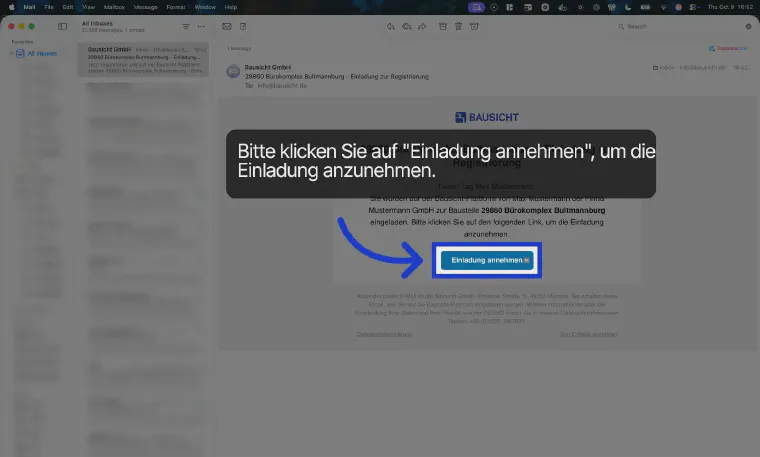Open the Window menu
This screenshot has height=457, width=760.
205,7
